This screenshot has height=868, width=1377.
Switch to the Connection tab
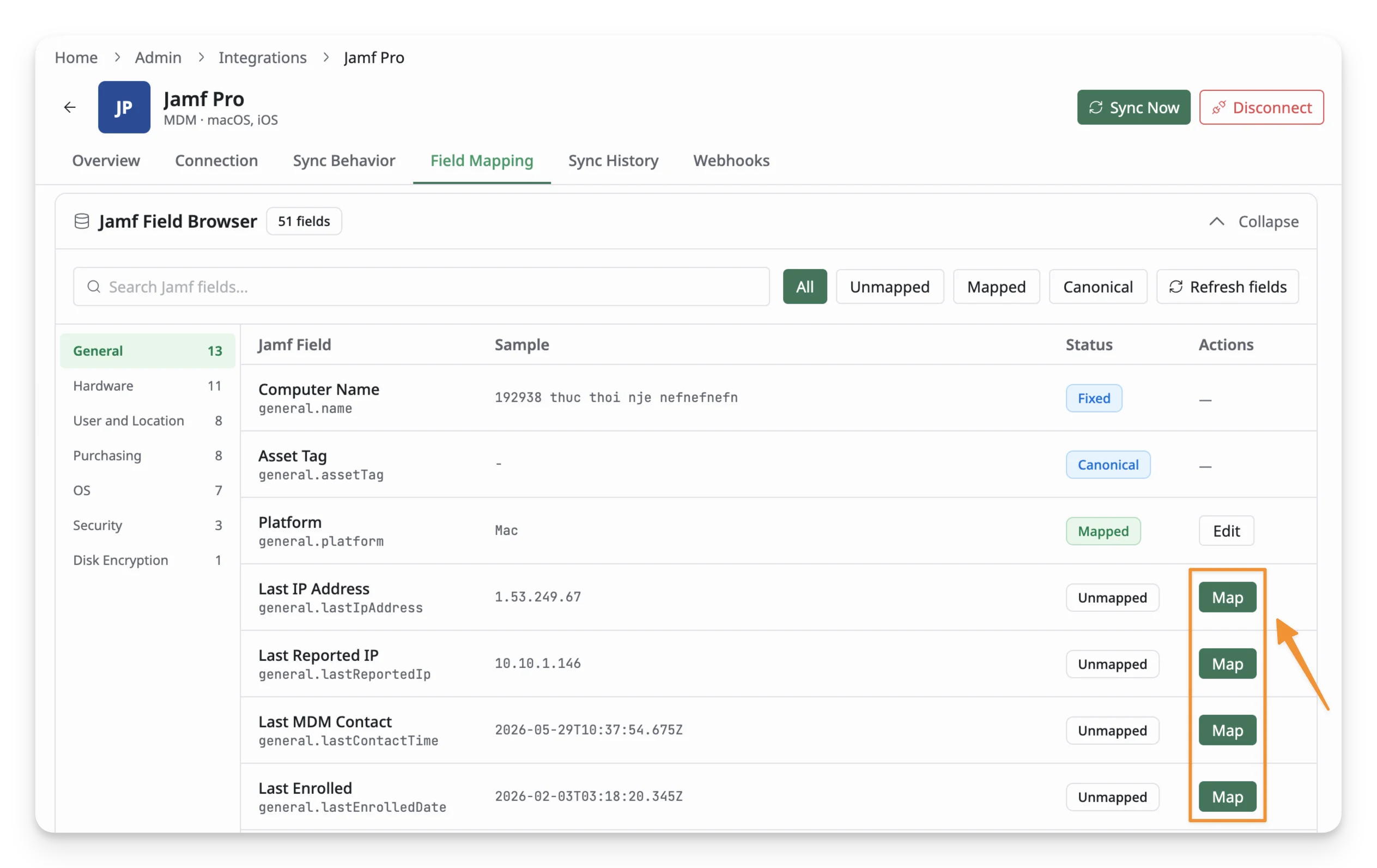point(216,160)
